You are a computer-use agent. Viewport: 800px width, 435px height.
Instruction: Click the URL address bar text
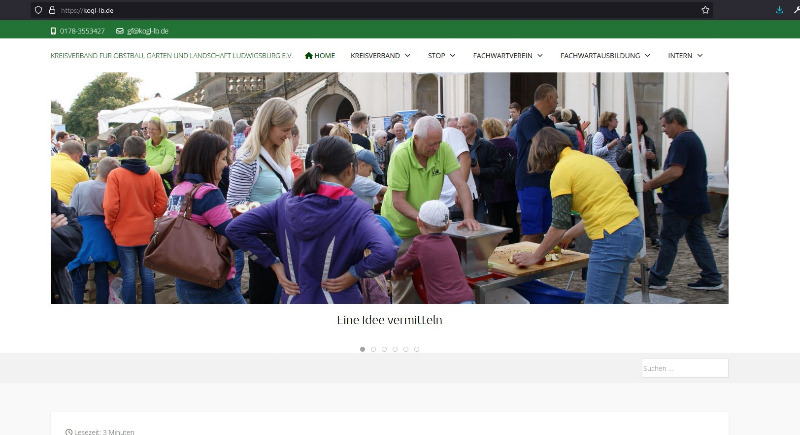(87, 10)
